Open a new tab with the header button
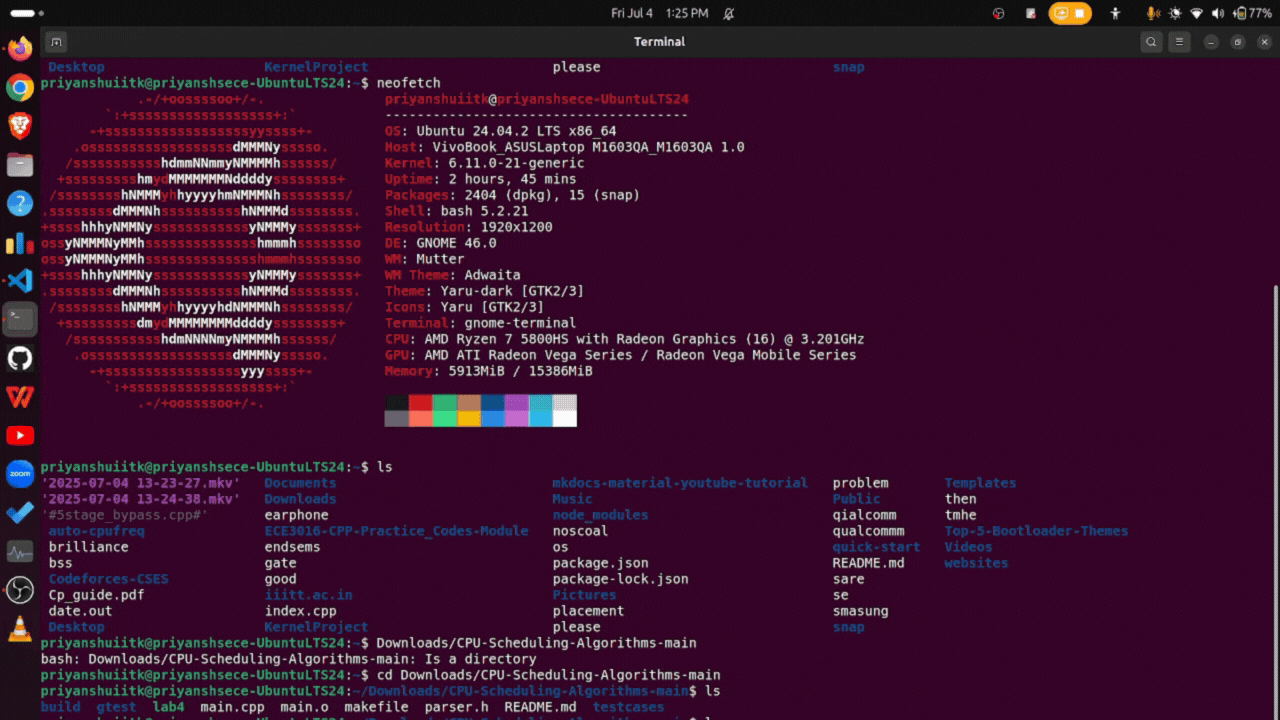The height and width of the screenshot is (720, 1280). pyautogui.click(x=56, y=42)
